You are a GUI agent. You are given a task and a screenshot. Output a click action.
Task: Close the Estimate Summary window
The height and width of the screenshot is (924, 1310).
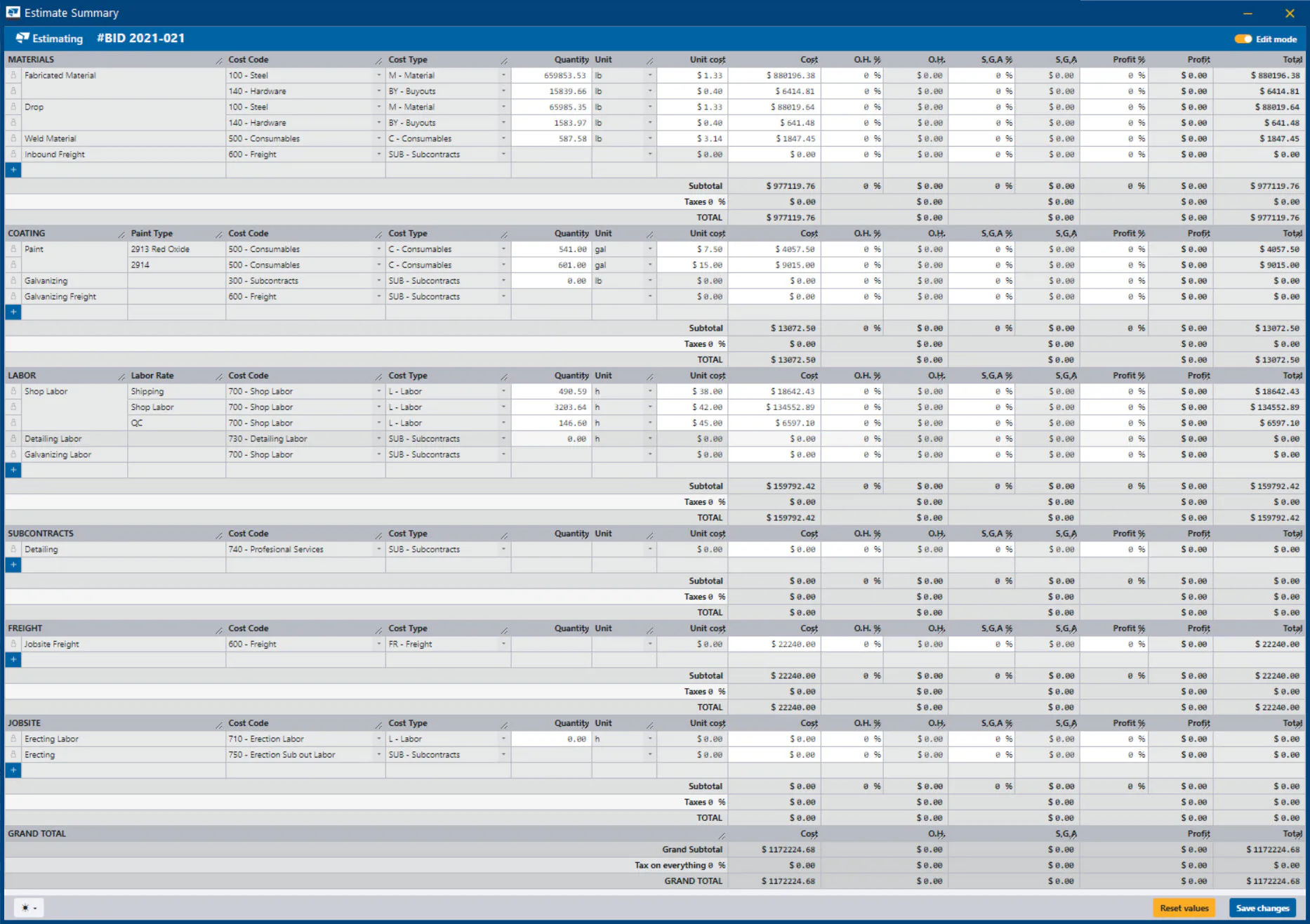pyautogui.click(x=1290, y=13)
